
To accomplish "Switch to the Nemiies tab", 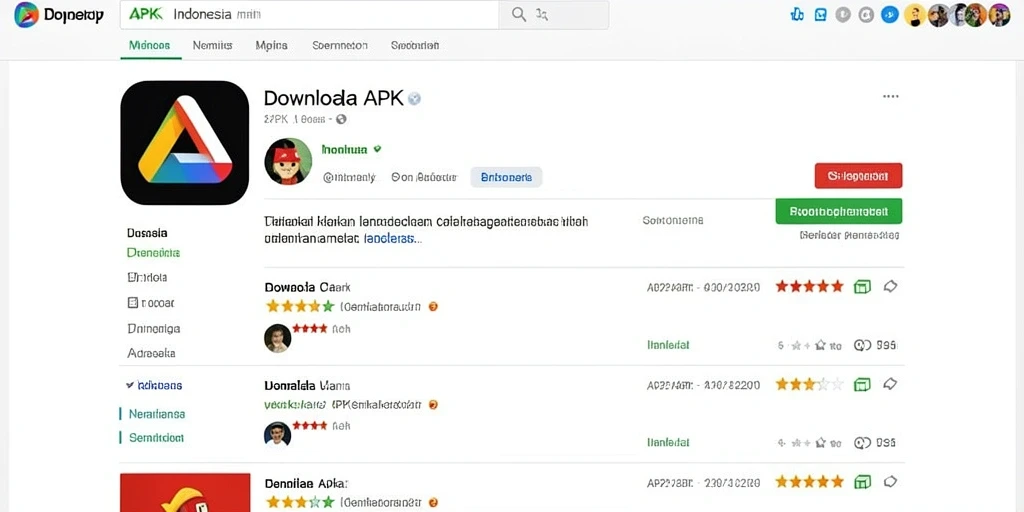I will click(x=213, y=46).
